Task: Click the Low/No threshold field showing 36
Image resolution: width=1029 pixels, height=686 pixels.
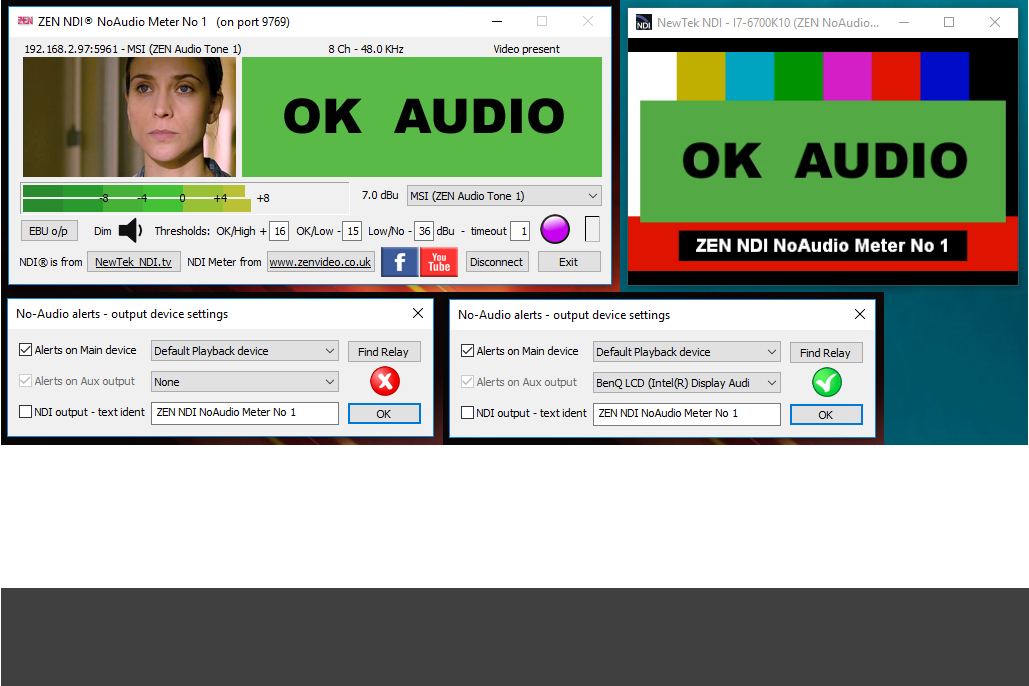Action: (424, 231)
